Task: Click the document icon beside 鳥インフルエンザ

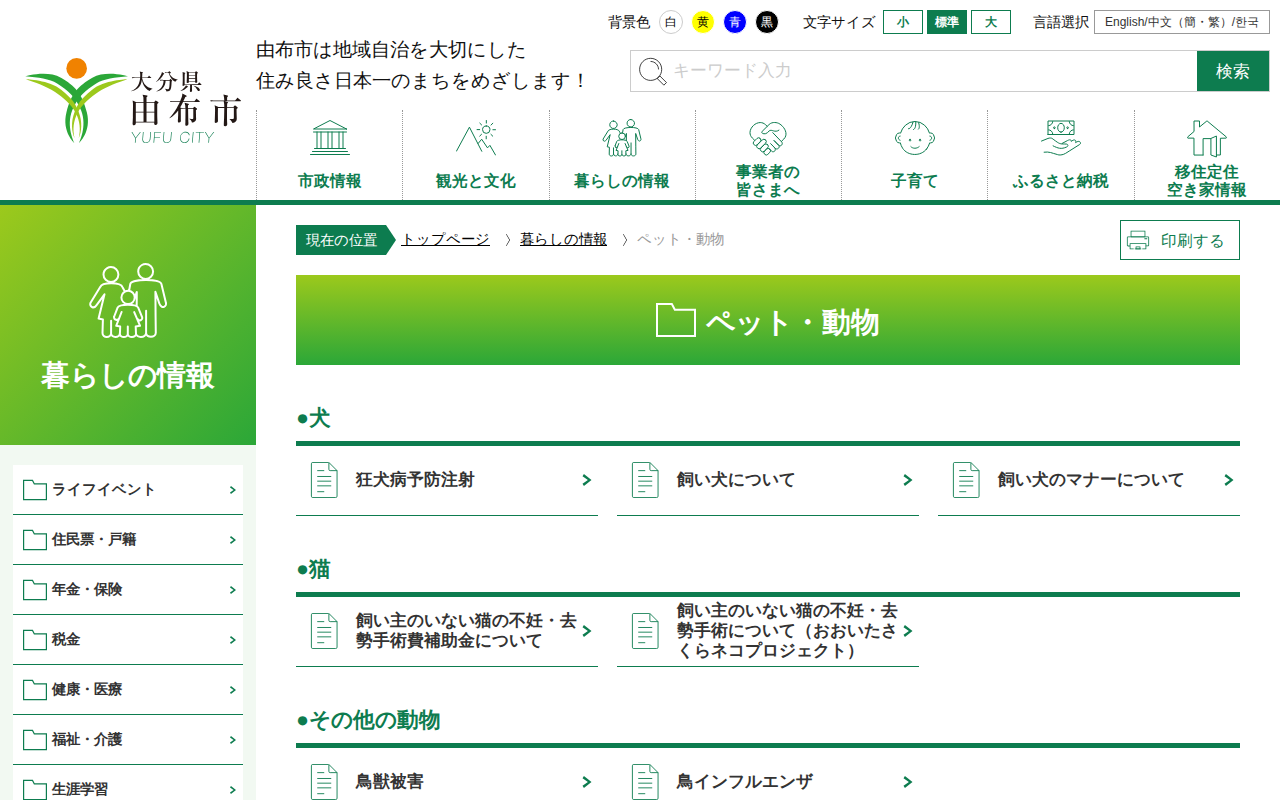Action: pyautogui.click(x=645, y=782)
